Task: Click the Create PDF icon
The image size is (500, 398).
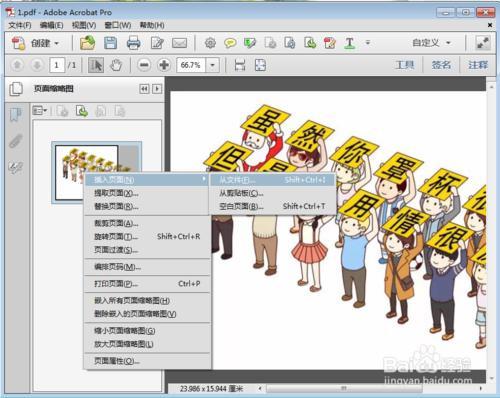Action: [18, 43]
